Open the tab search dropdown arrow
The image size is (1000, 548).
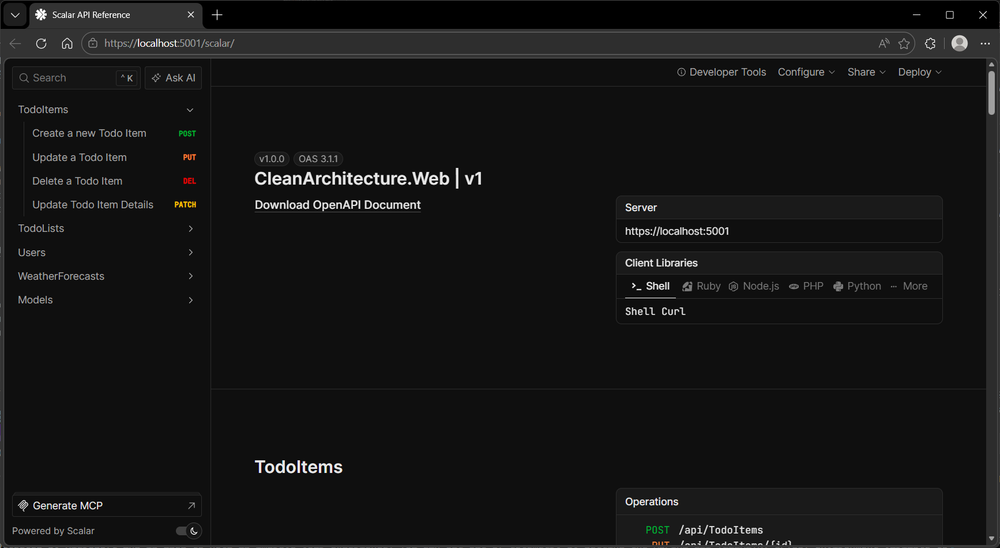click(x=15, y=15)
